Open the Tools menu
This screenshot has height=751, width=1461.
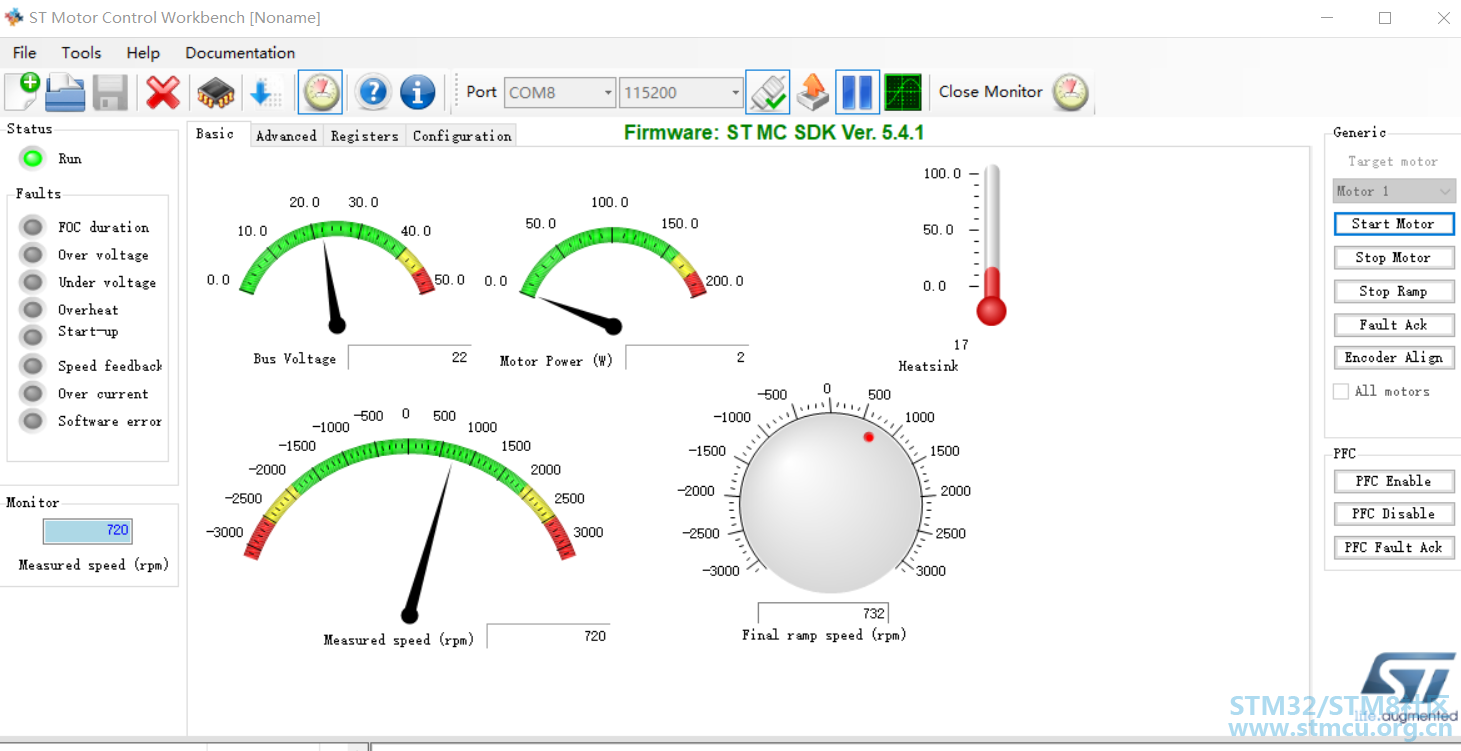(x=81, y=53)
